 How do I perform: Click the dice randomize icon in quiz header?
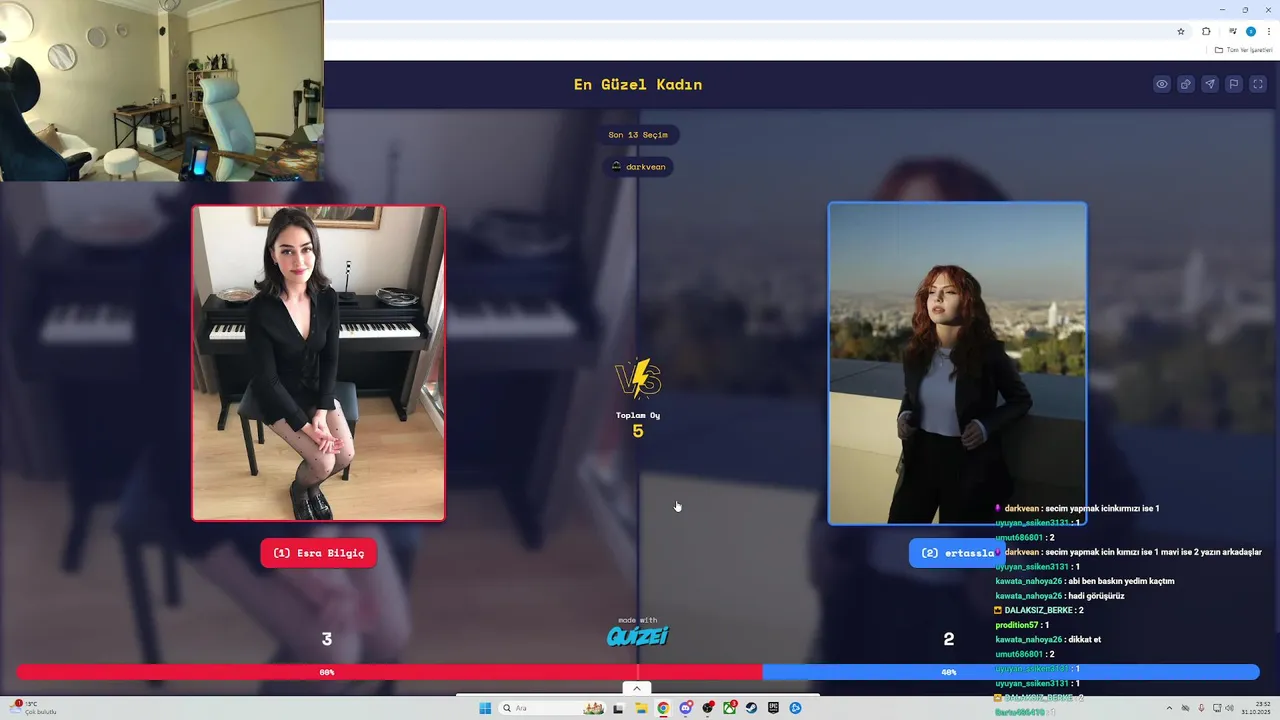tap(1185, 84)
